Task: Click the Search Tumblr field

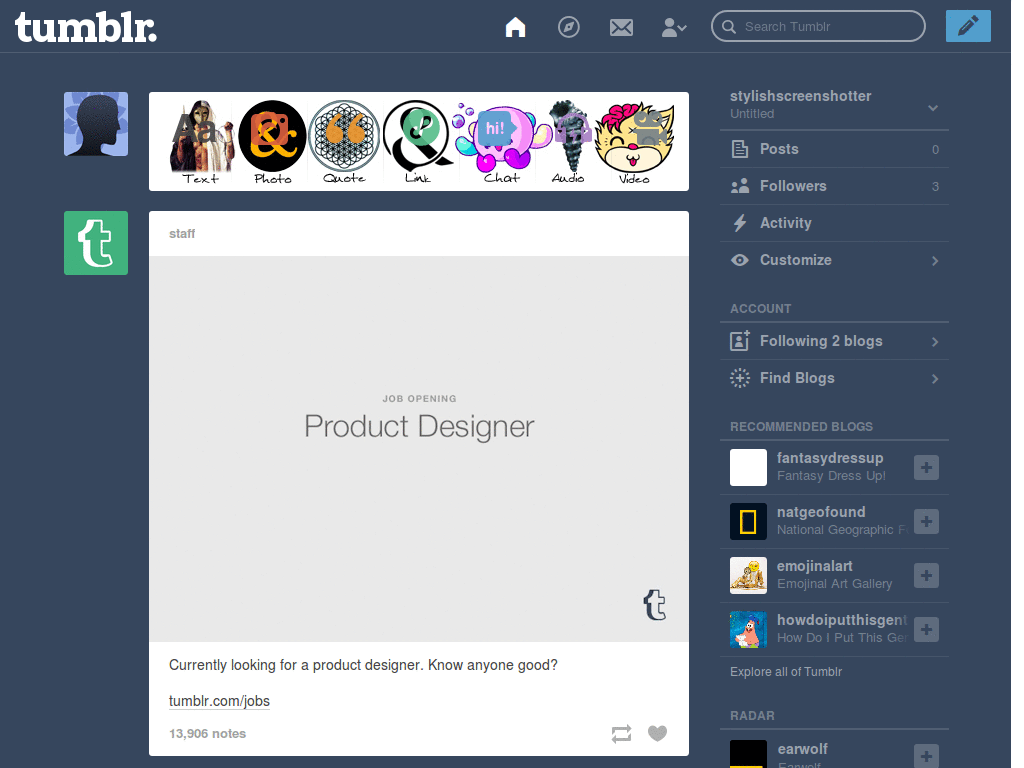Action: tap(818, 26)
